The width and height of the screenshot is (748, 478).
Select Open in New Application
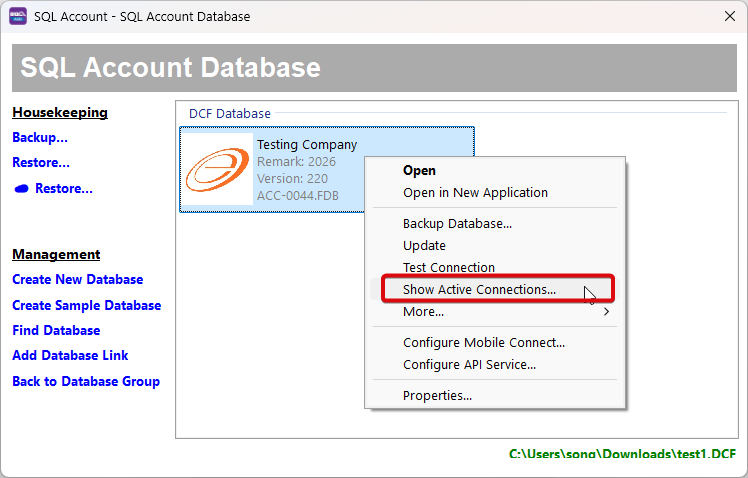[475, 193]
